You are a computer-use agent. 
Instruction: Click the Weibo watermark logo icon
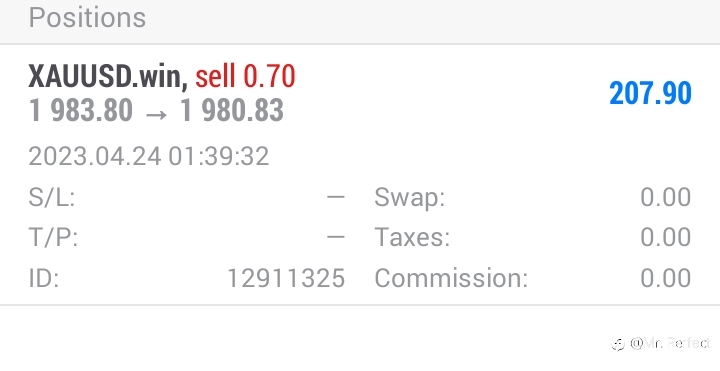click(619, 344)
